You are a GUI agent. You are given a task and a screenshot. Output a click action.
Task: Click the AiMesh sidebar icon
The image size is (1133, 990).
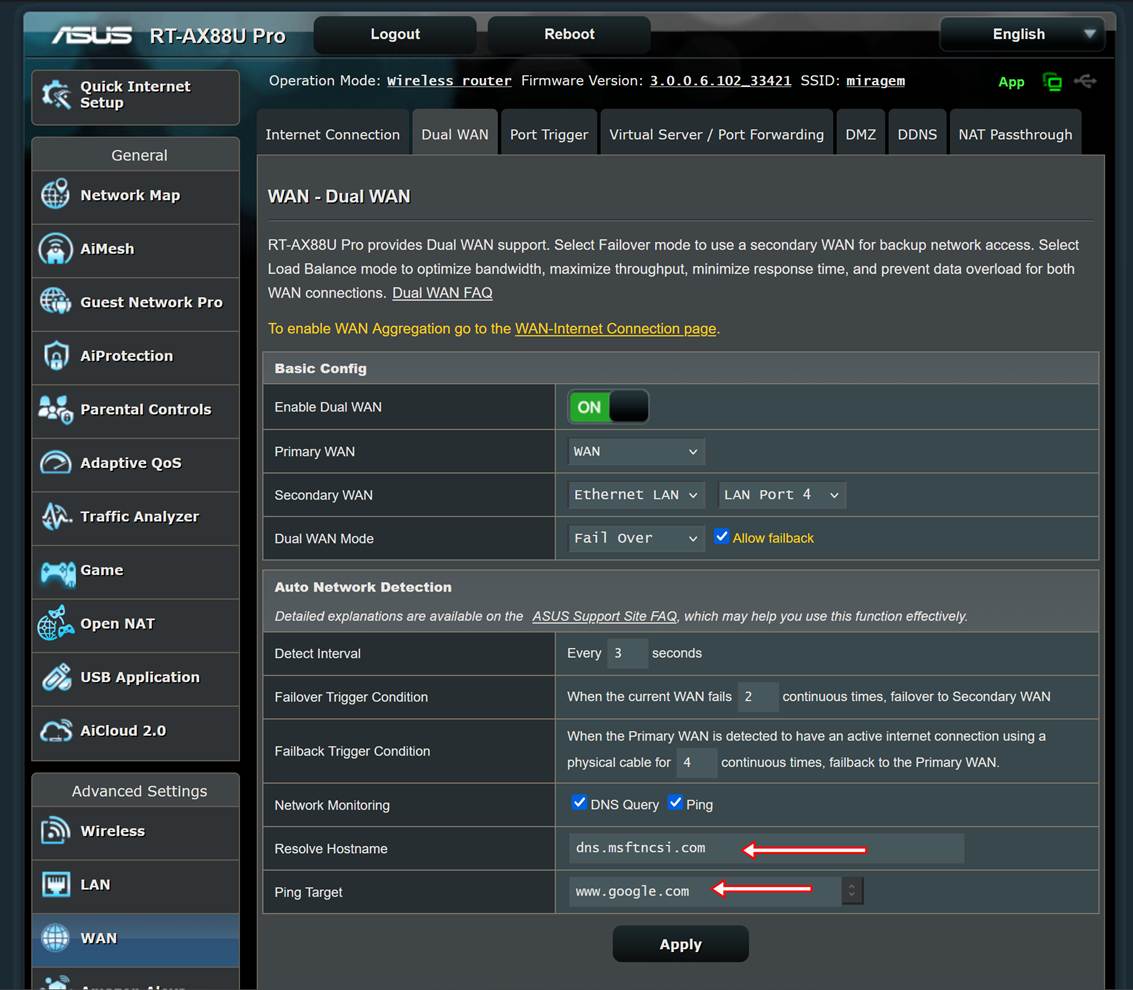56,249
